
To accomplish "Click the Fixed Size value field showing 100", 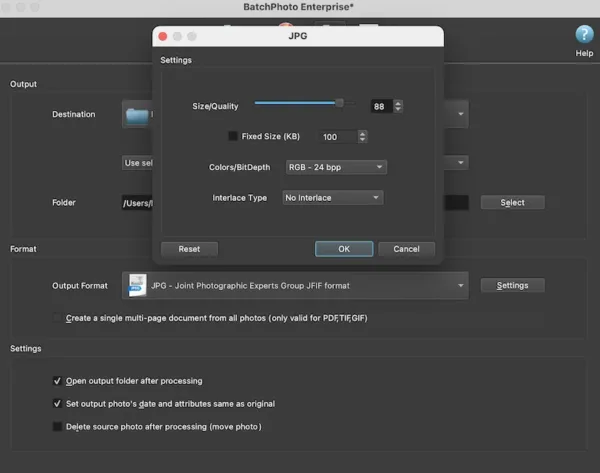I will pos(338,137).
